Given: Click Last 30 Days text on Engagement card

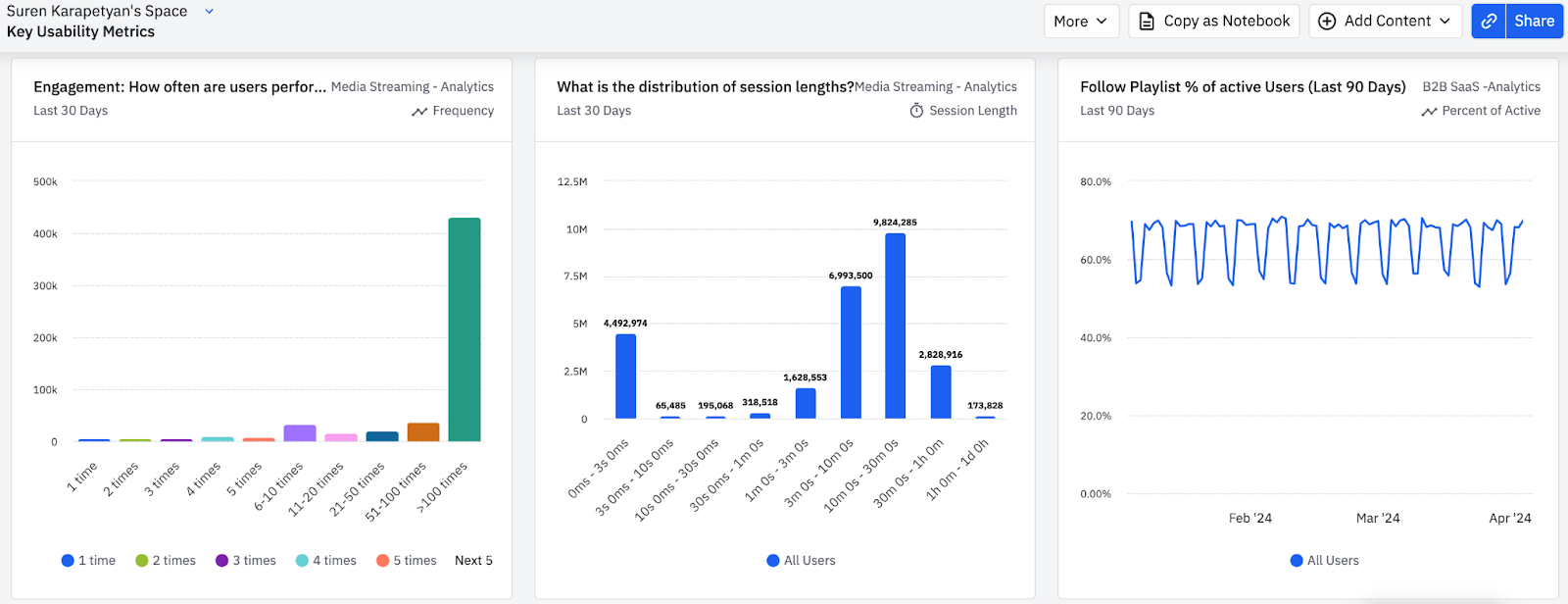Looking at the screenshot, I should (x=71, y=111).
